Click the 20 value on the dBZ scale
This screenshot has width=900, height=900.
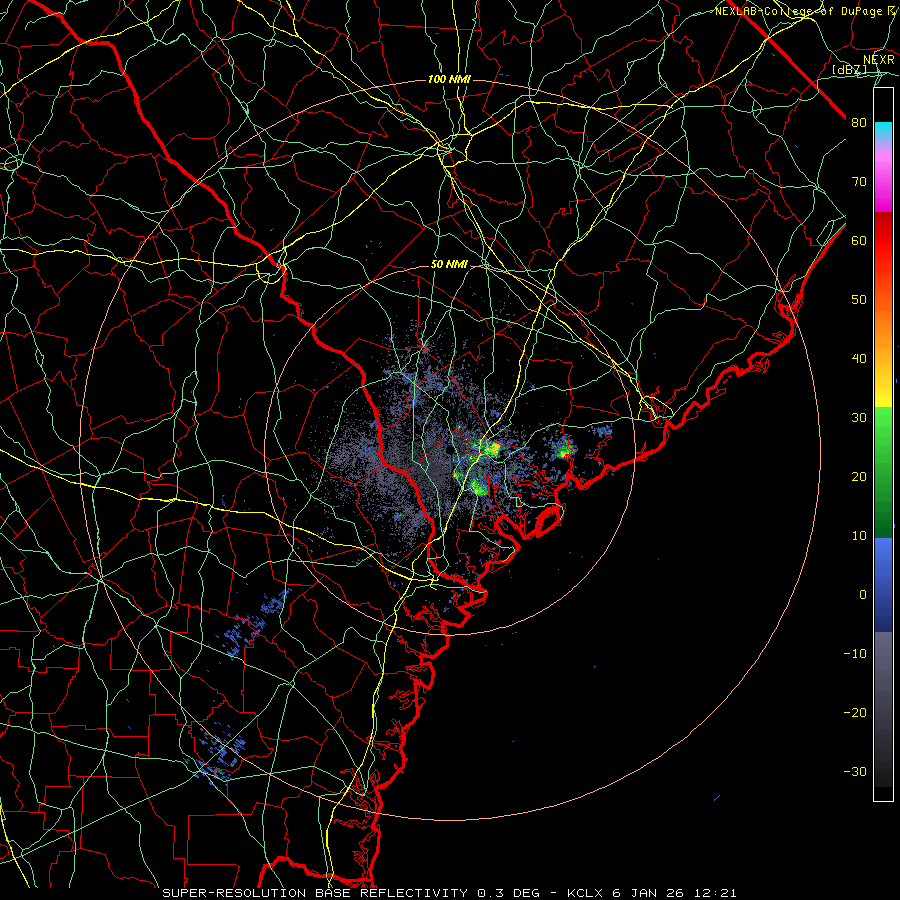tap(859, 476)
